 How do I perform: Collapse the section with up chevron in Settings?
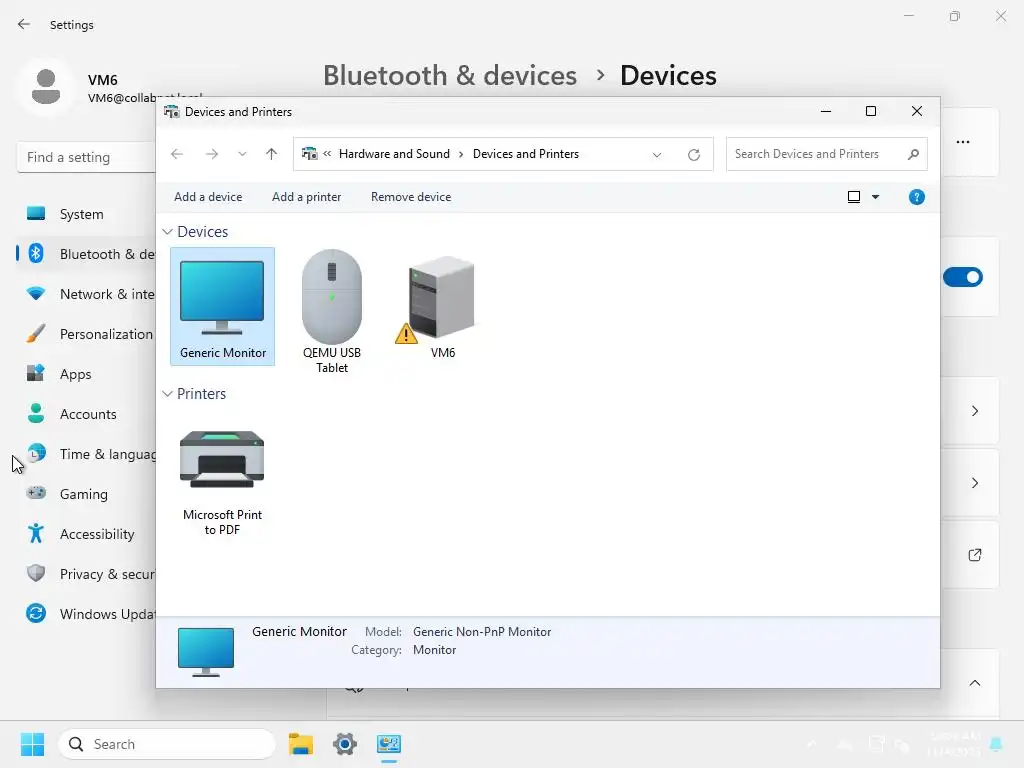(974, 683)
